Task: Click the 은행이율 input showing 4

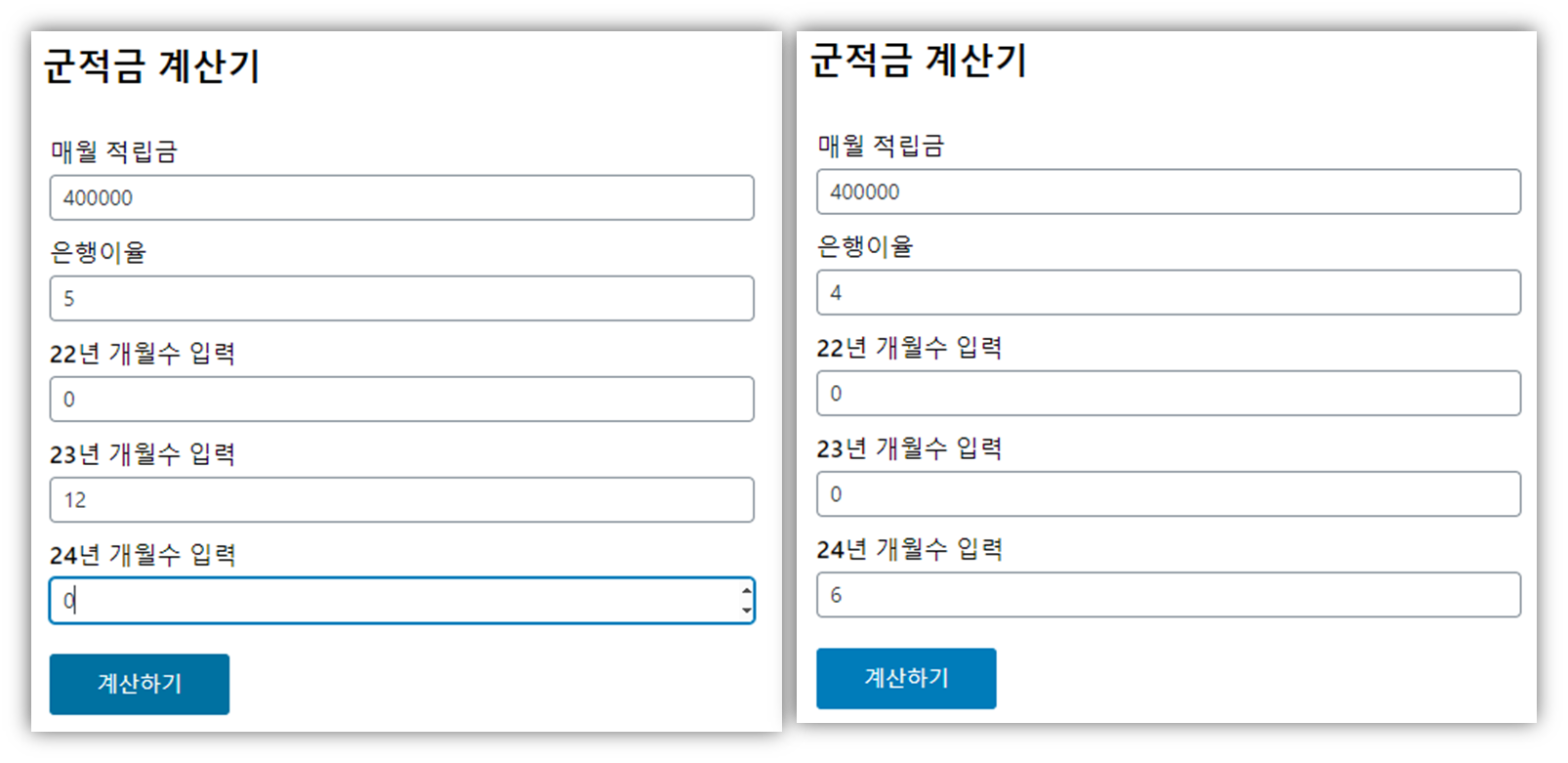Action: (x=1168, y=292)
